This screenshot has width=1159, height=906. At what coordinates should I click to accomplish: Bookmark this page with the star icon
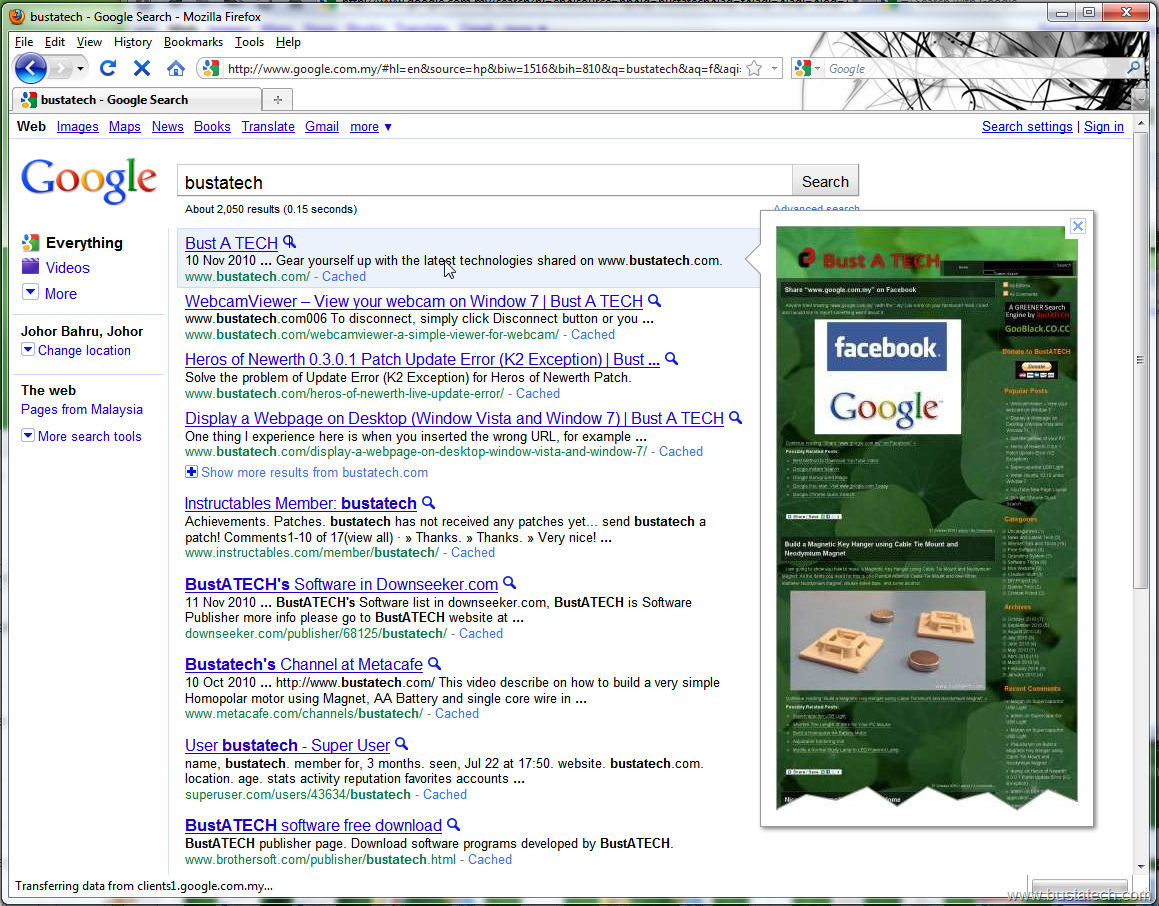click(754, 69)
